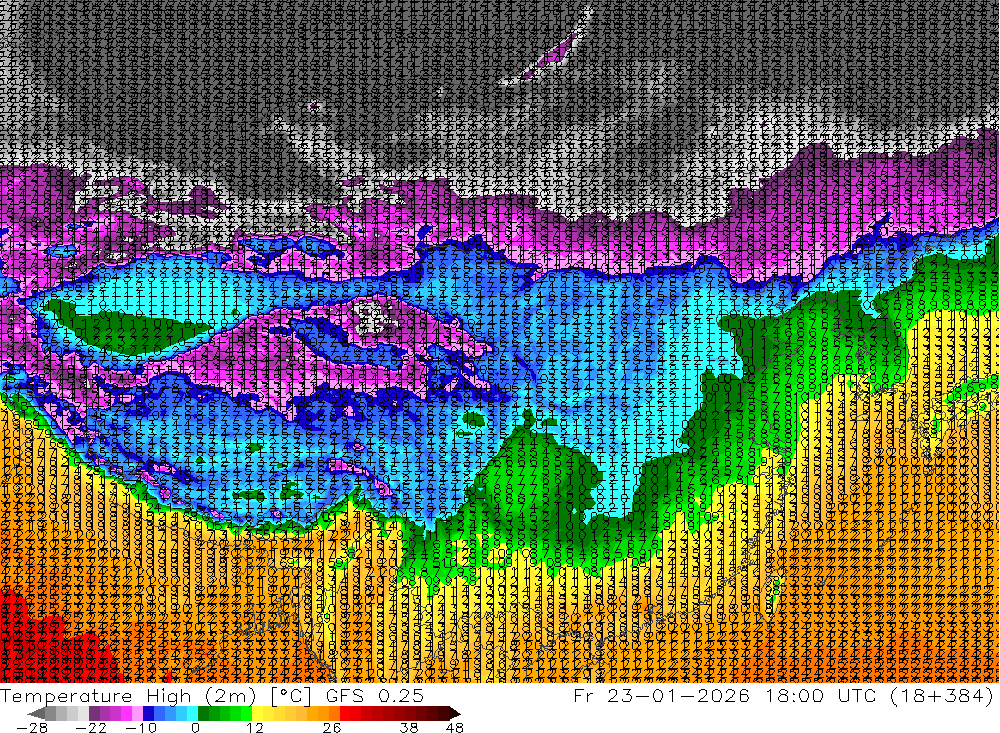Click the '-28' legend label
The width and height of the screenshot is (1000, 733).
[32, 728]
